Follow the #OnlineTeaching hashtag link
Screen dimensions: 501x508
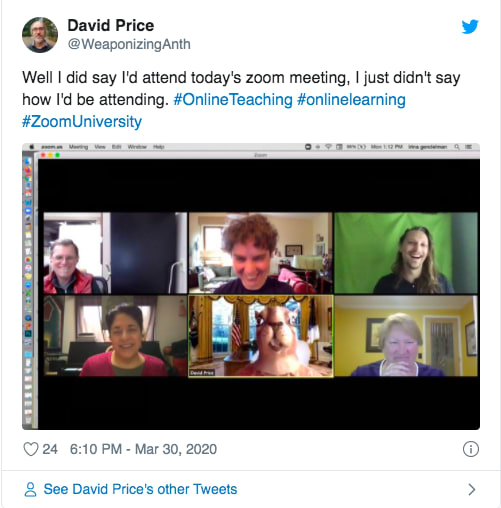pyautogui.click(x=233, y=99)
